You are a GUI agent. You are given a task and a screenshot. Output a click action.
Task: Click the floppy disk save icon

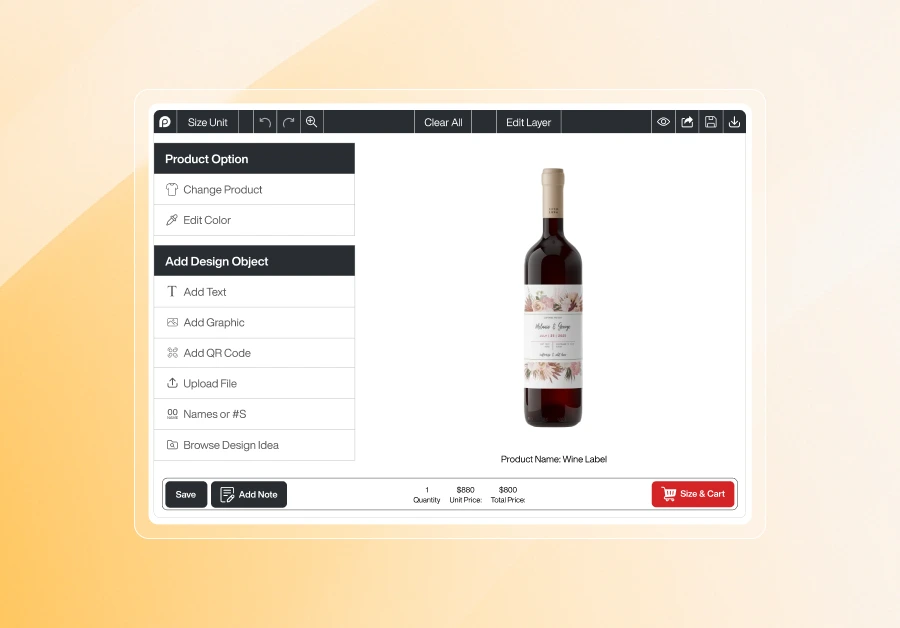pos(711,122)
